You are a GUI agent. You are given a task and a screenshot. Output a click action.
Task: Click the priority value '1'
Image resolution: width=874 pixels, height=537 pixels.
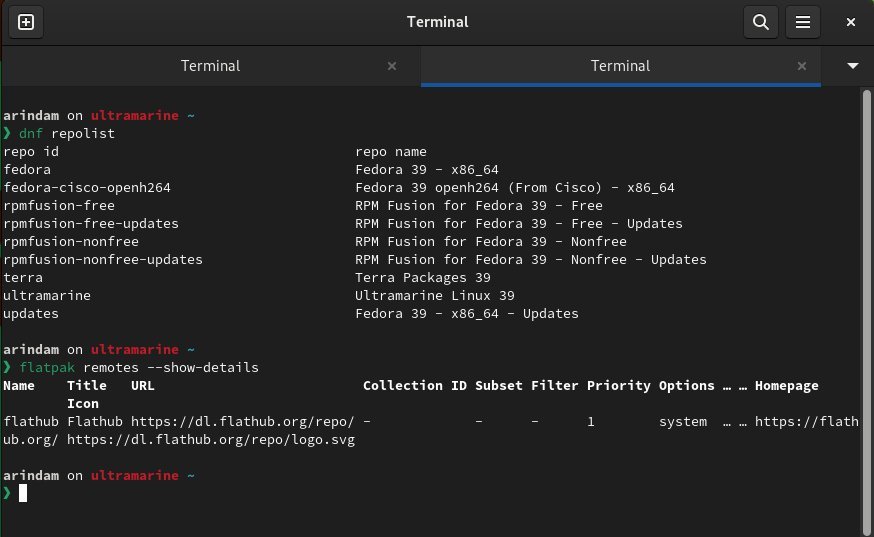[x=591, y=422]
